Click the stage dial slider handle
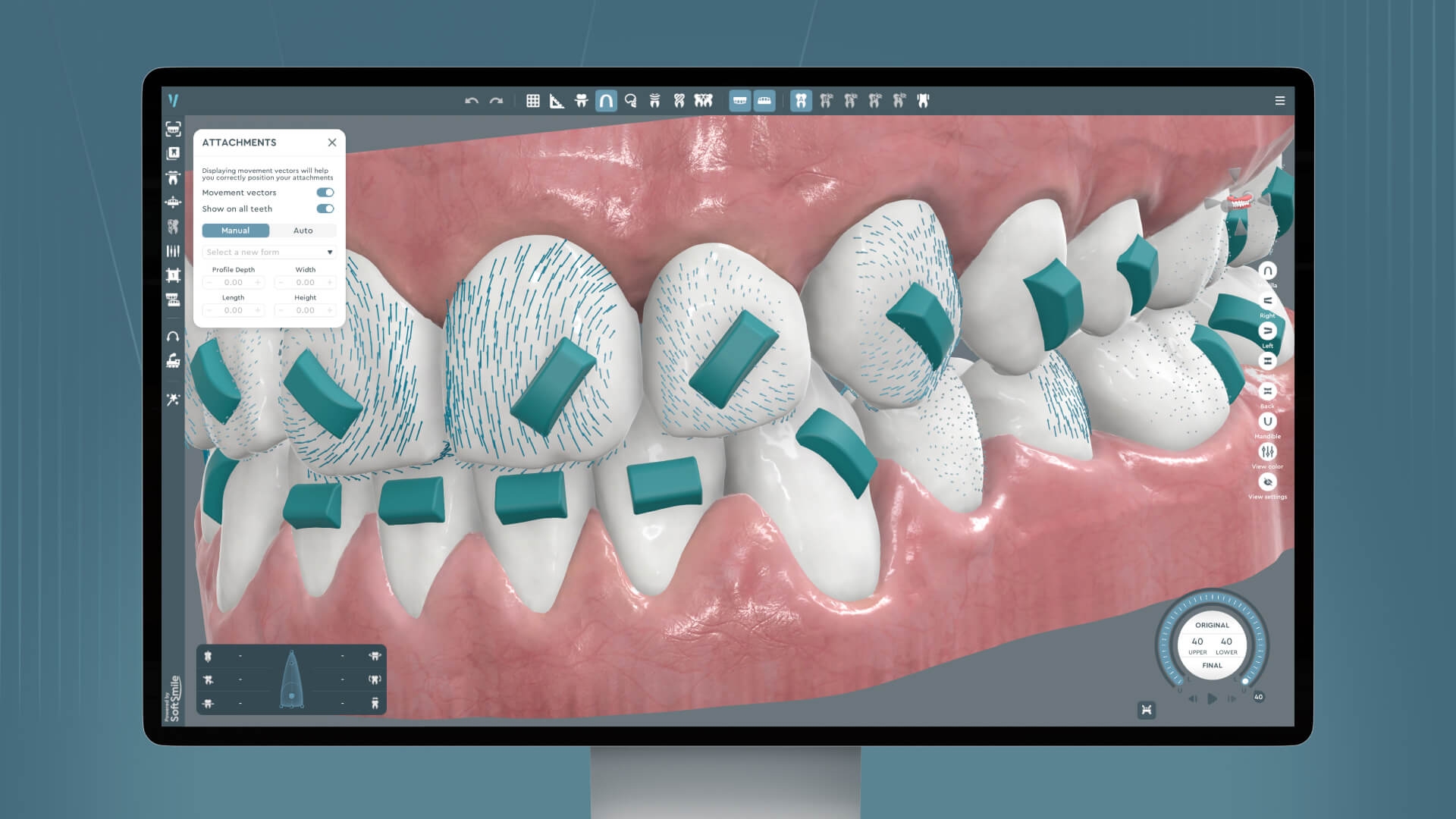 pos(1245,682)
